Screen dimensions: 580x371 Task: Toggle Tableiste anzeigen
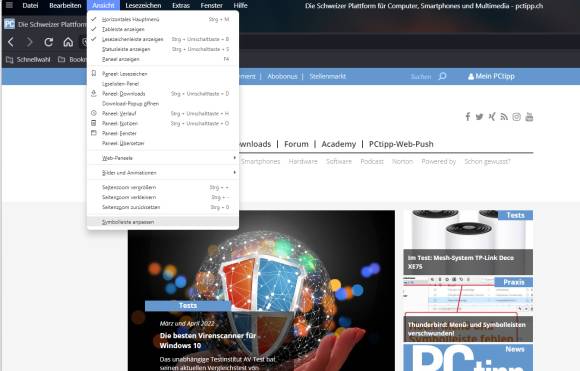[x=163, y=29]
